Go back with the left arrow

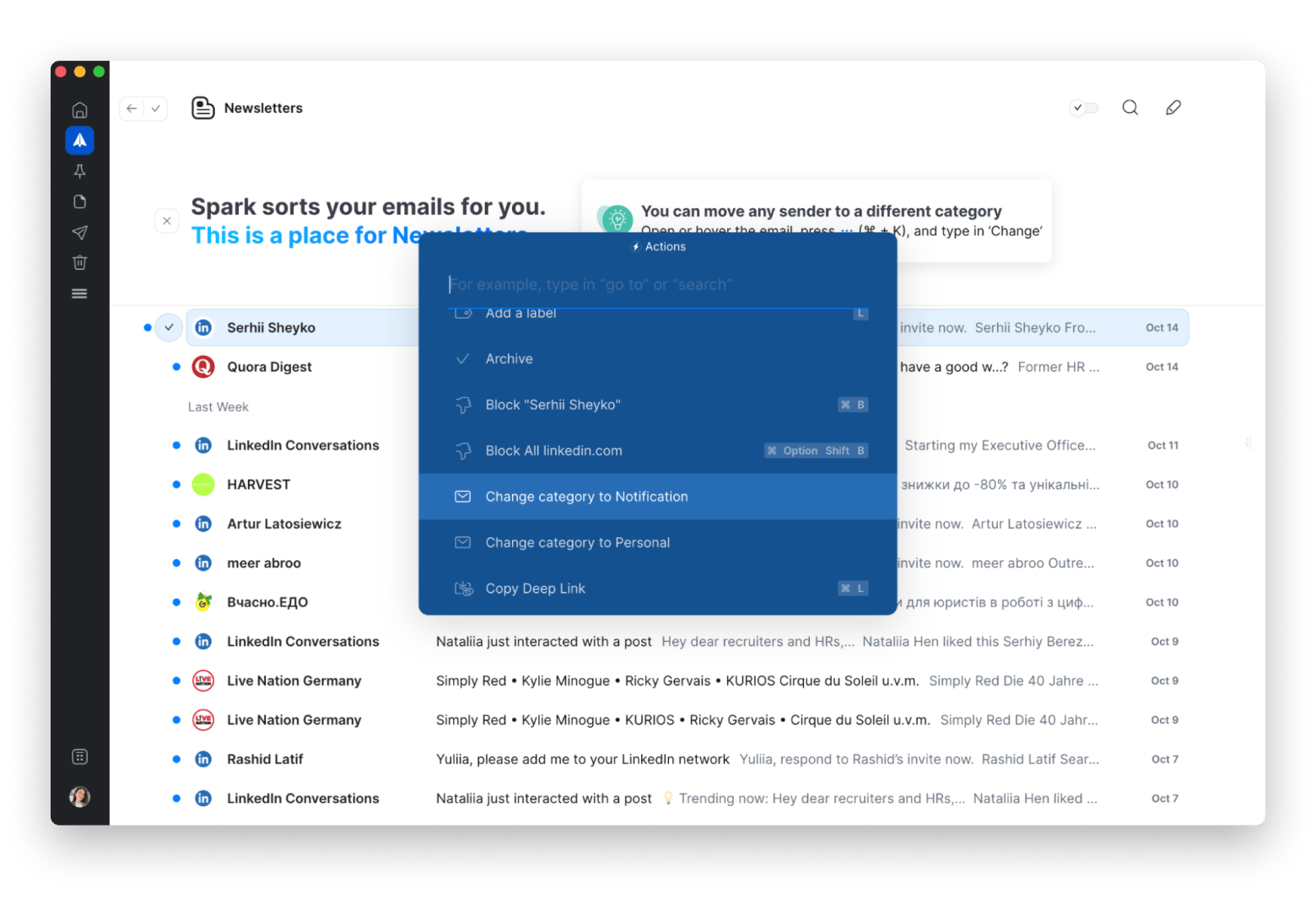point(132,108)
